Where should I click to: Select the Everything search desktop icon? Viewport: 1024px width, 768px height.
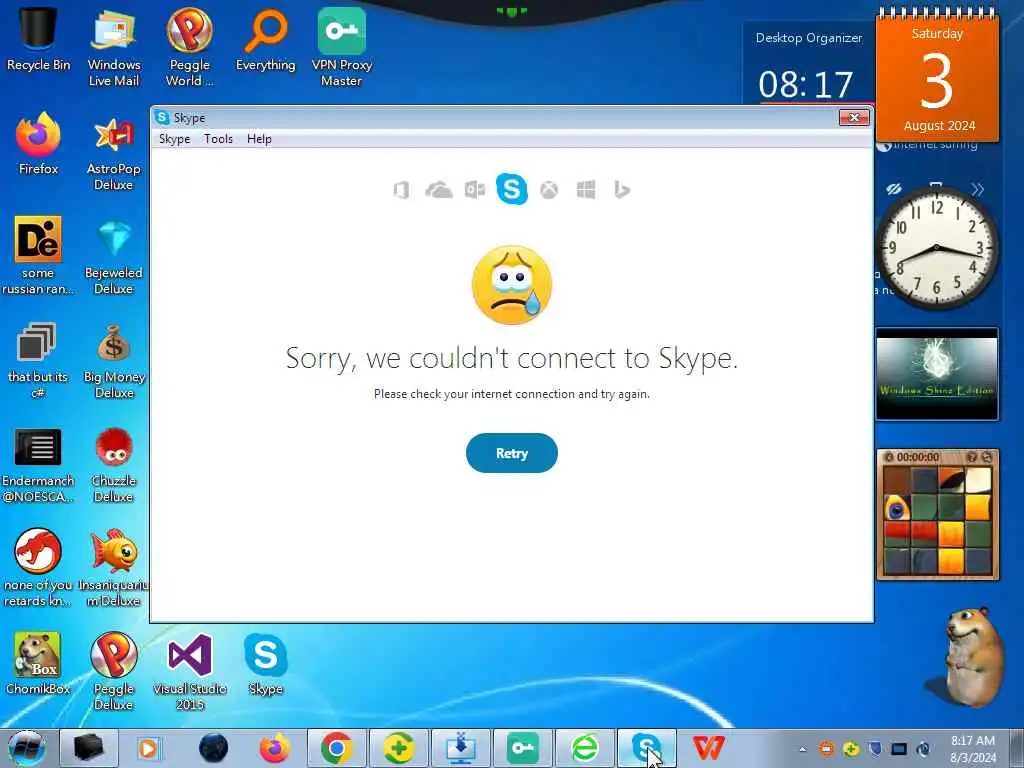[265, 39]
